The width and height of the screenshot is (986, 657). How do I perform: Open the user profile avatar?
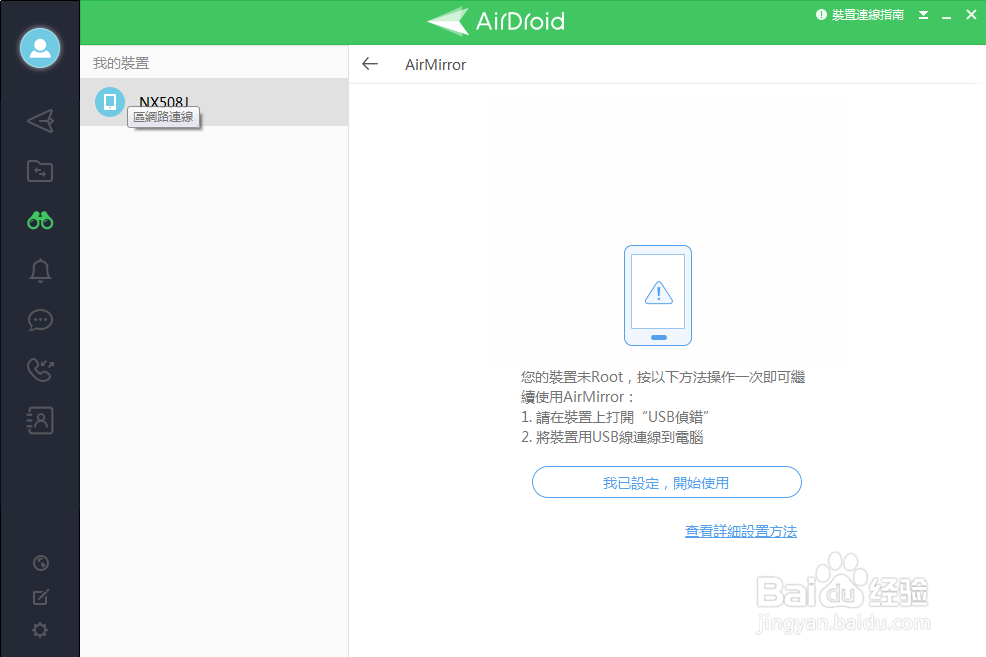(40, 47)
